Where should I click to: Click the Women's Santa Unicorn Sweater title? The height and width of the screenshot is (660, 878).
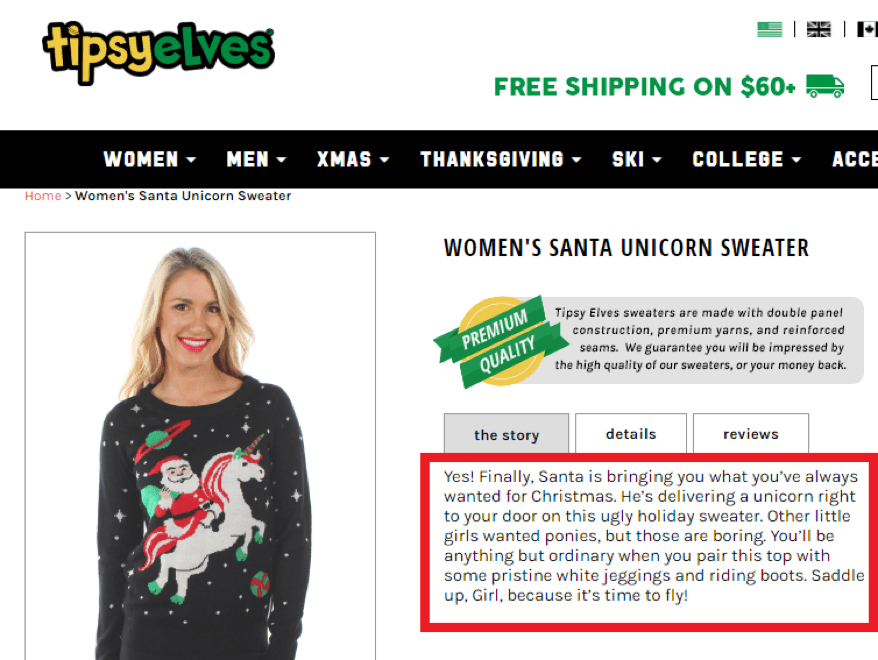[x=626, y=248]
